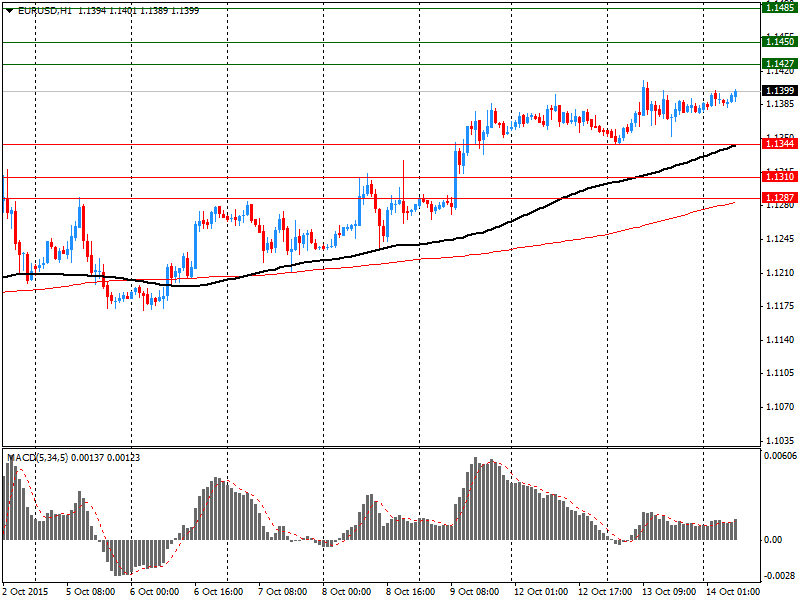Click the 1.1385 price scale value

[x=780, y=104]
